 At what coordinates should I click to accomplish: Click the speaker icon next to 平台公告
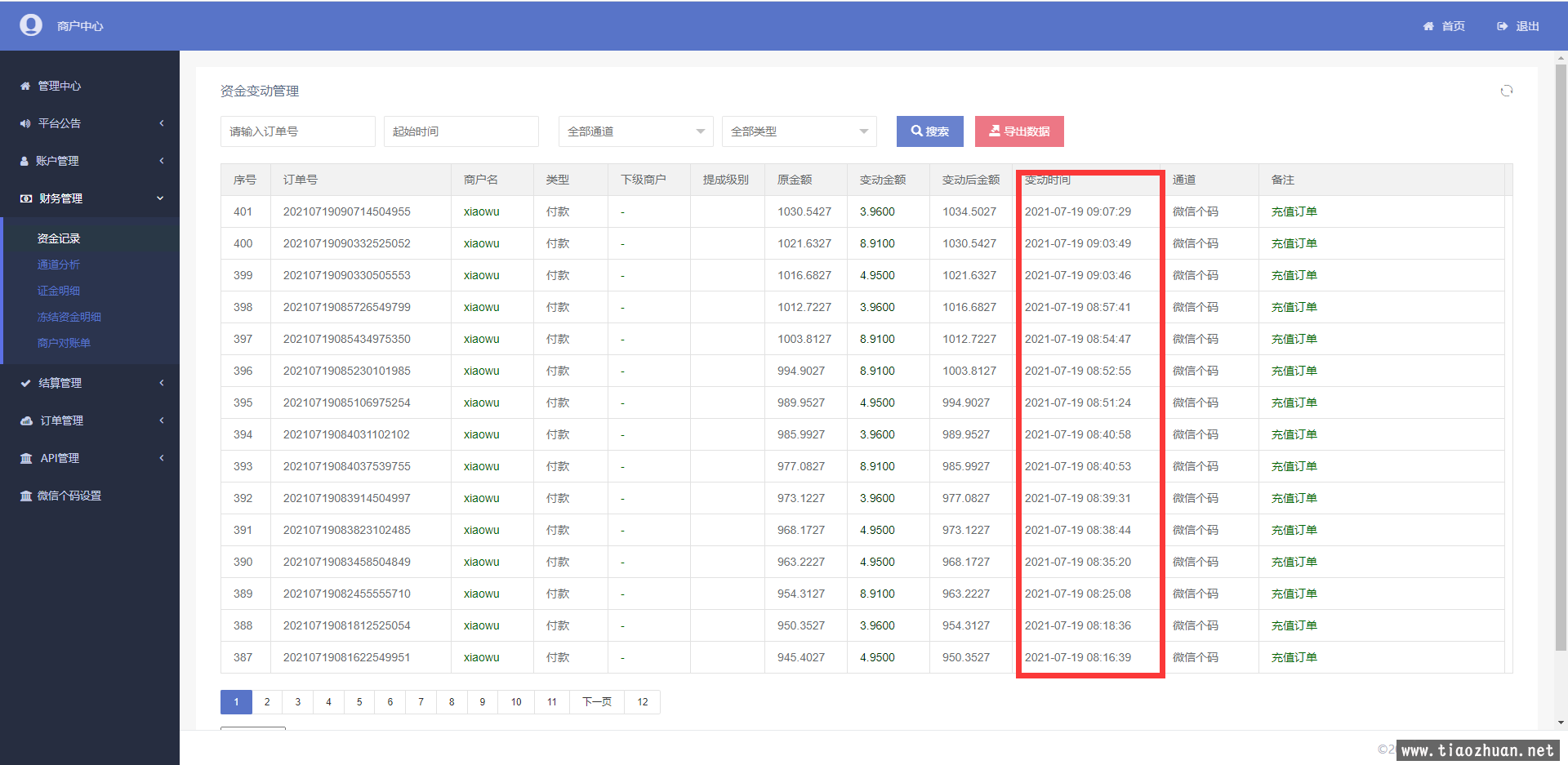[x=25, y=123]
